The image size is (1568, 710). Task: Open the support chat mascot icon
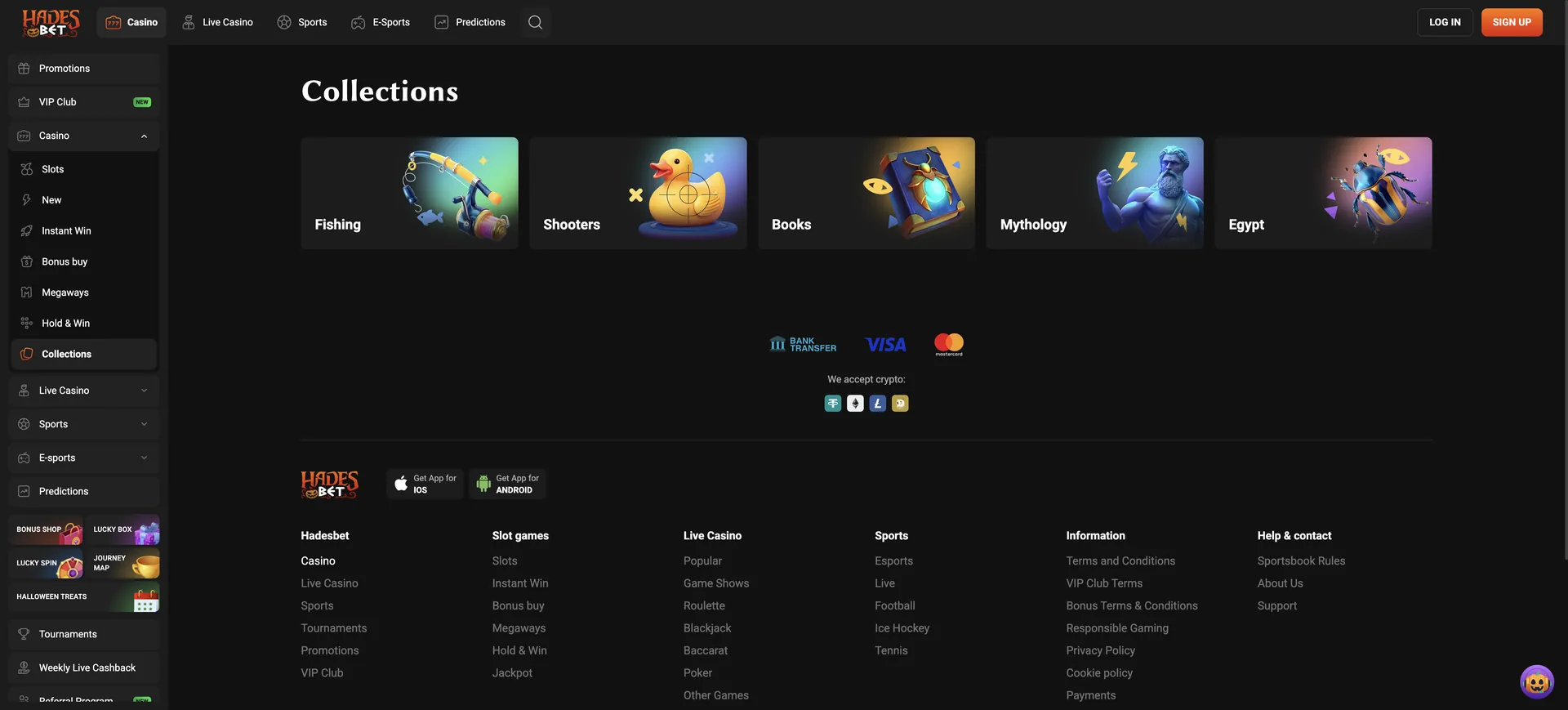1536,681
